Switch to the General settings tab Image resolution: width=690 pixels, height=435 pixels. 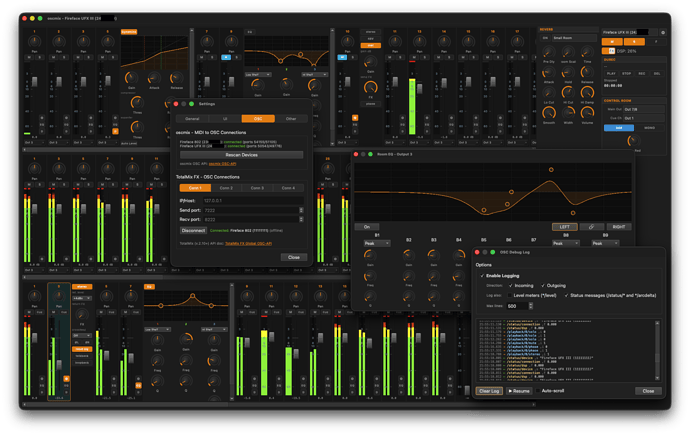pyautogui.click(x=192, y=119)
